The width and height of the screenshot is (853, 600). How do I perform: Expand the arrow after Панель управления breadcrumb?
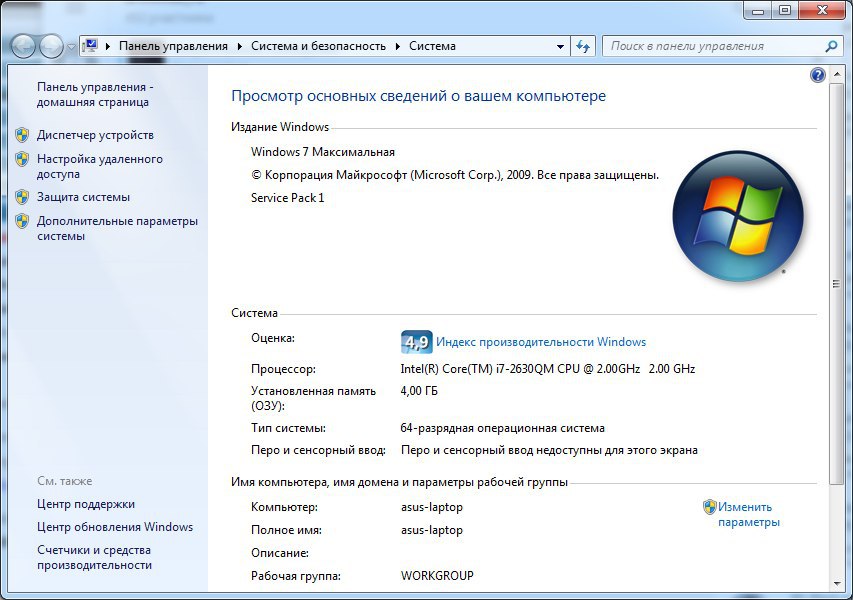pos(239,46)
